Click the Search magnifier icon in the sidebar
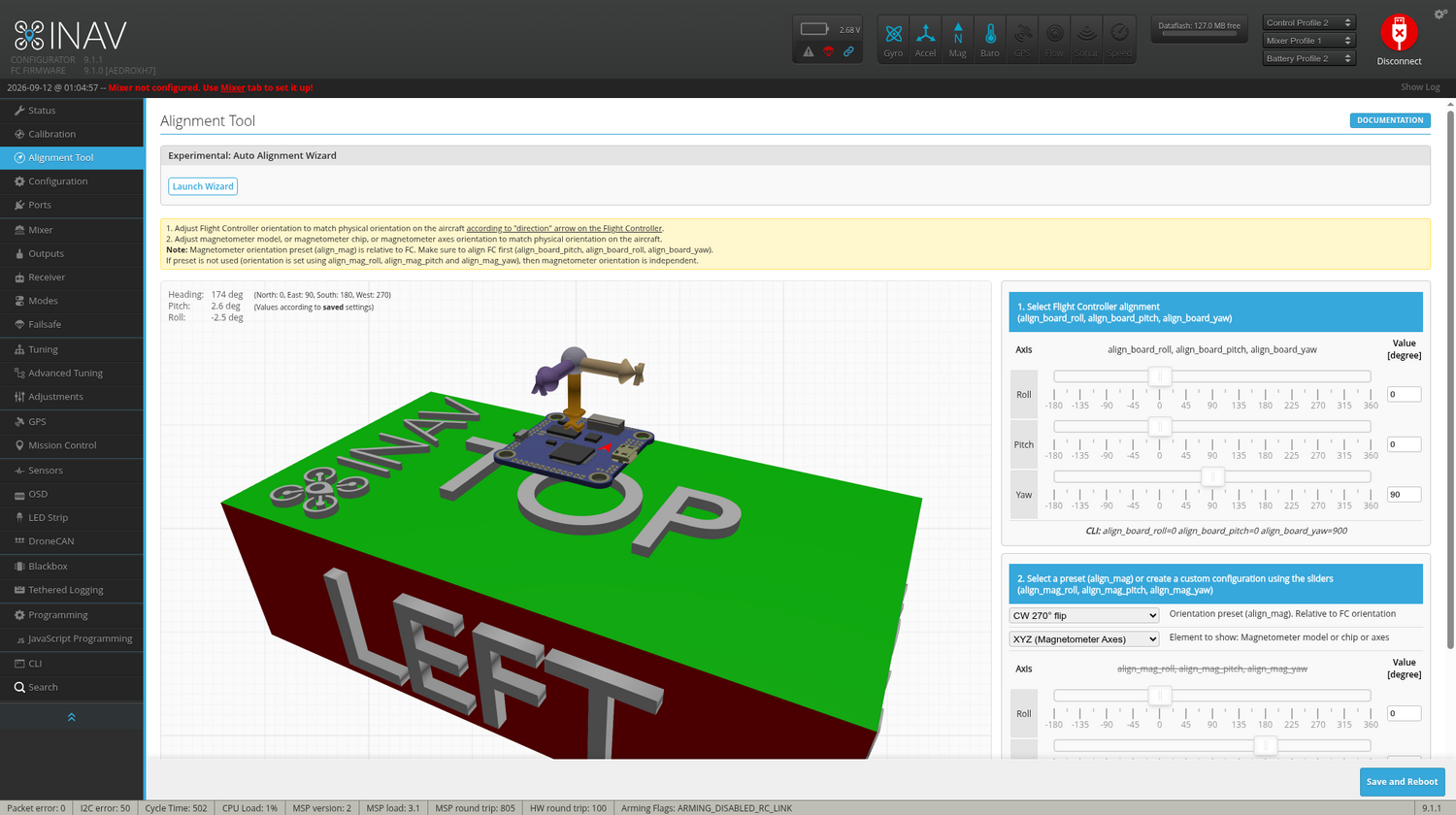 (x=19, y=687)
